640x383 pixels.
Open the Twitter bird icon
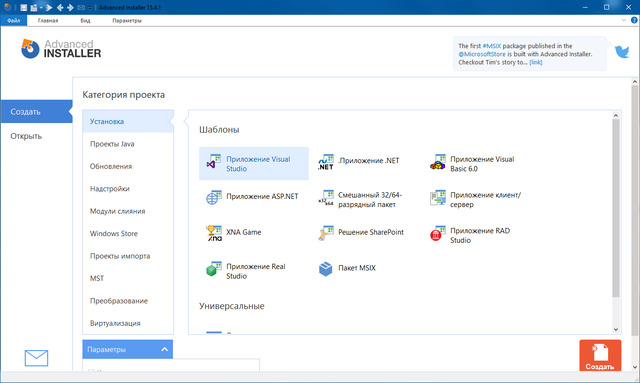pyautogui.click(x=622, y=52)
